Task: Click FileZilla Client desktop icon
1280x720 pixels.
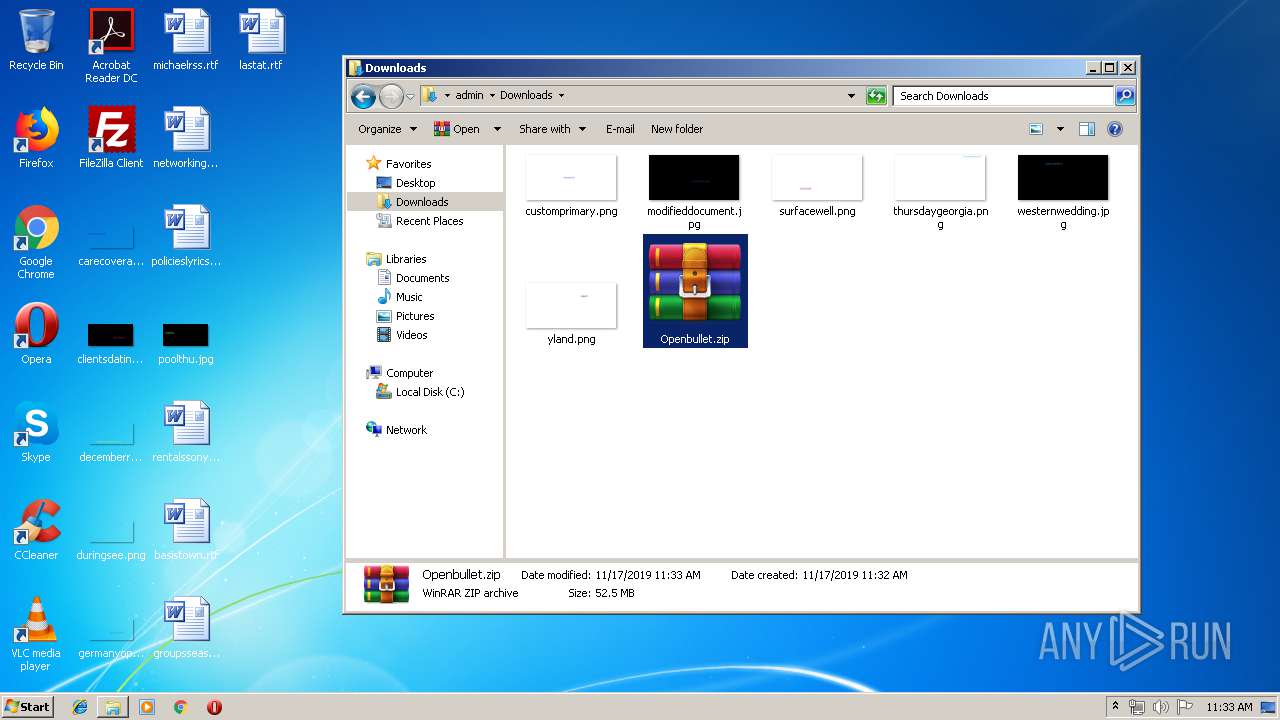Action: click(111, 138)
